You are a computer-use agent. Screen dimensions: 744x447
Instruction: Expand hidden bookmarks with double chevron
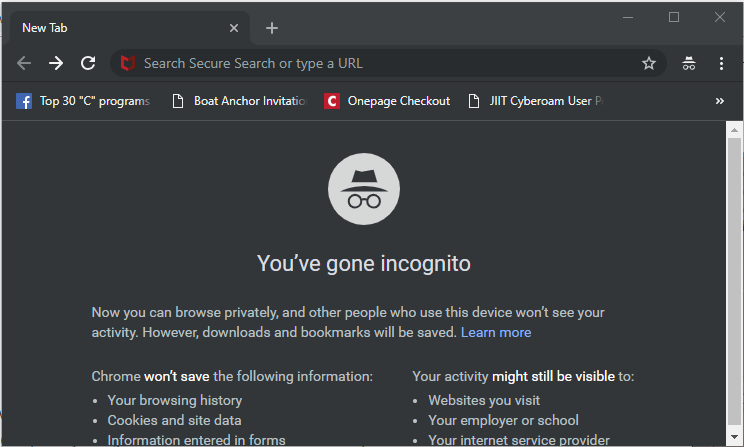(720, 101)
